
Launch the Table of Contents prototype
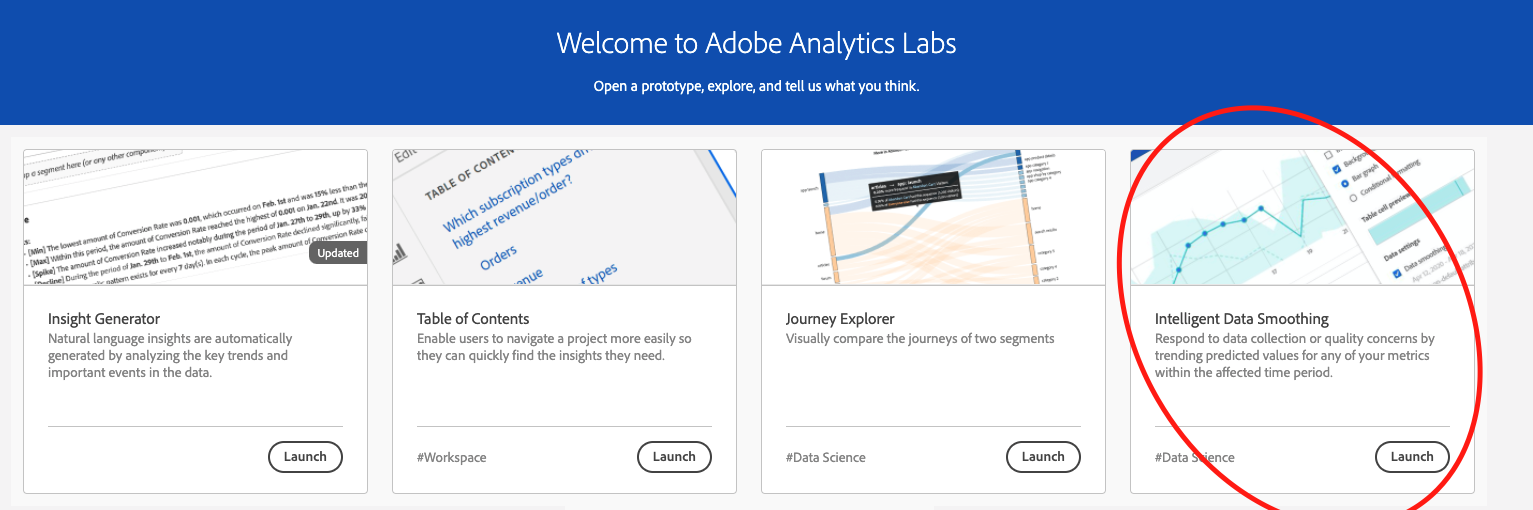tap(674, 457)
